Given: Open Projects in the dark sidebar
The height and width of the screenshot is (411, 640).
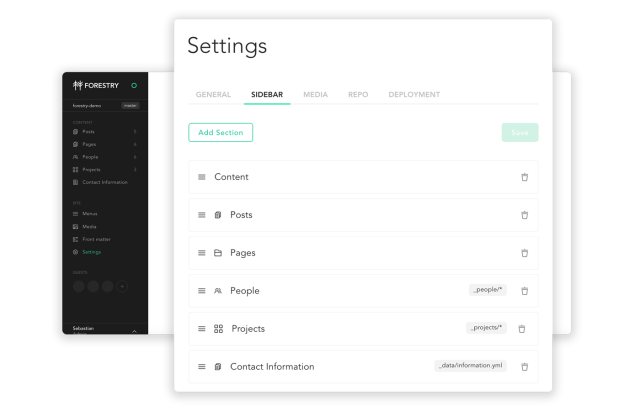Looking at the screenshot, I should click(91, 169).
